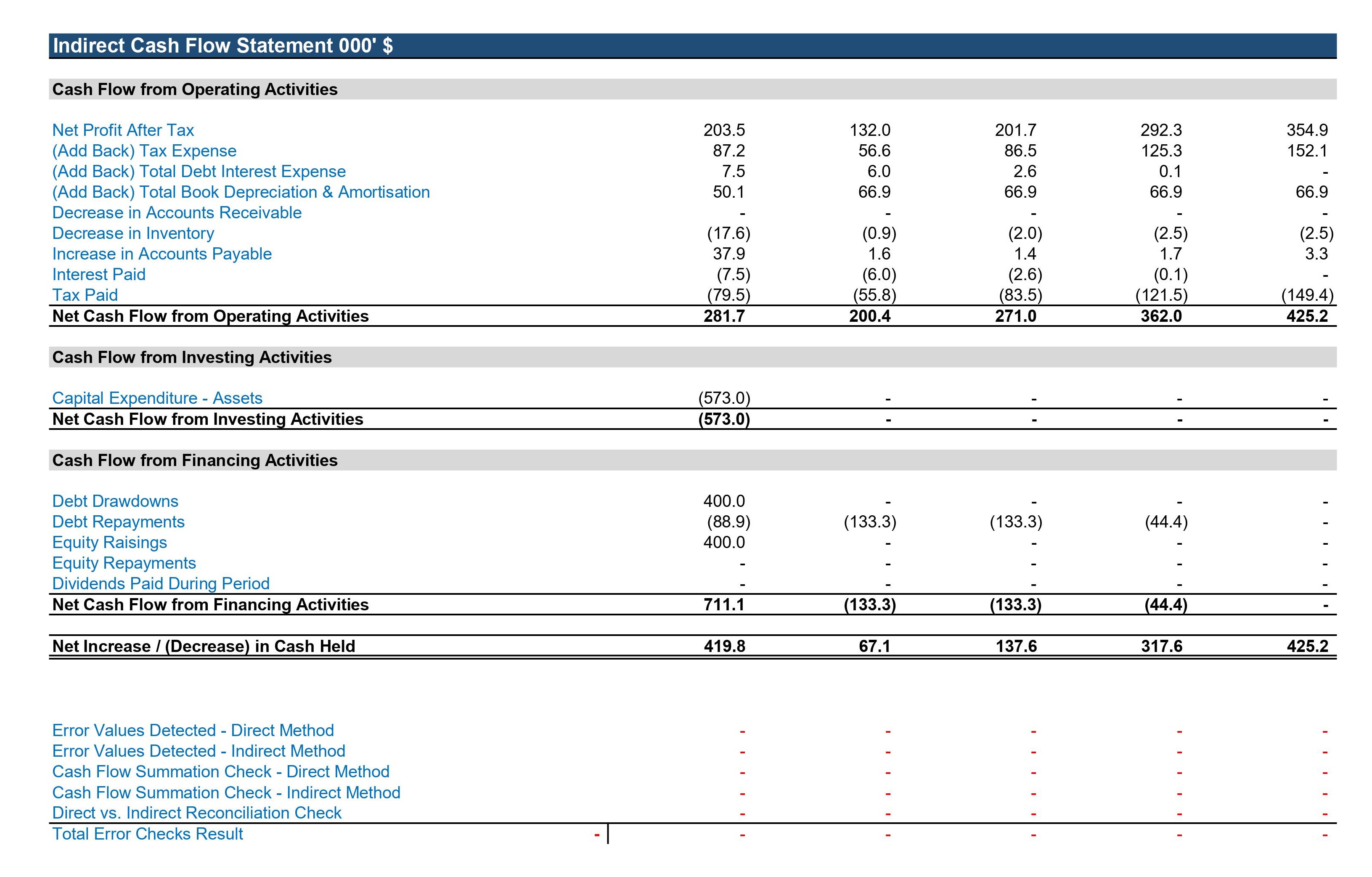The height and width of the screenshot is (877, 1372).
Task: Click Net Increase / (Decrease) in Cash Held
Action: point(204,646)
